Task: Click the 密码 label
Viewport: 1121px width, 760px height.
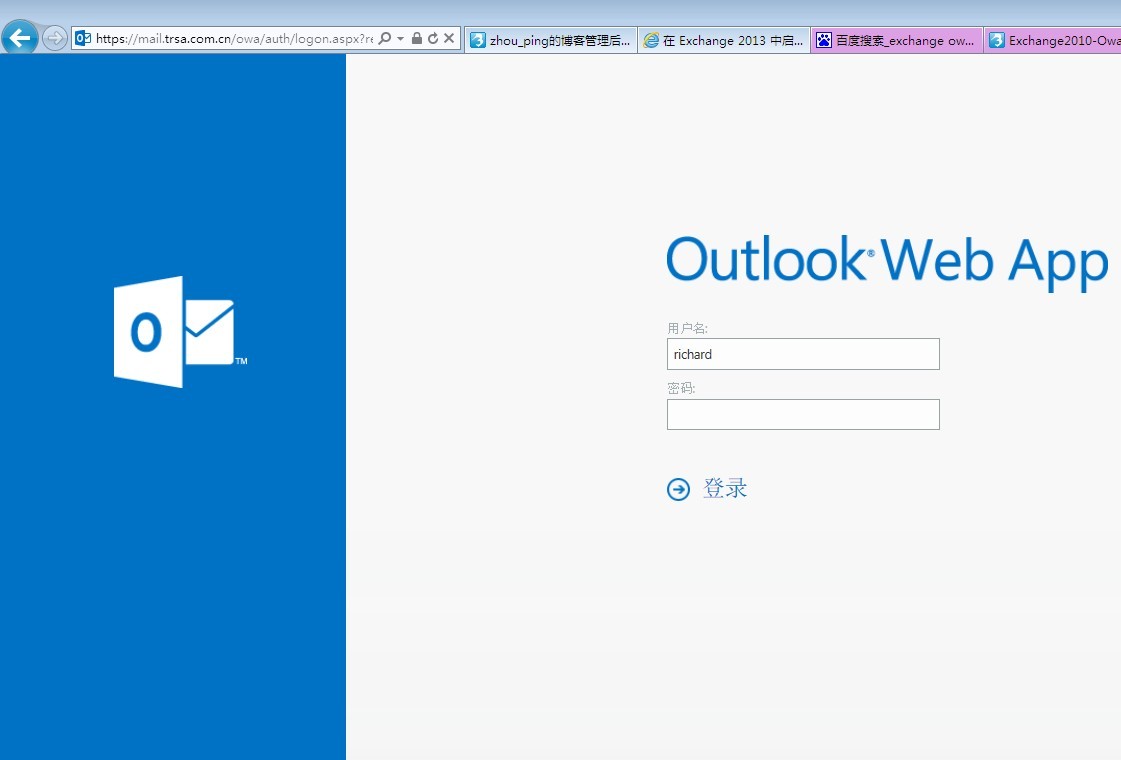Action: pyautogui.click(x=681, y=388)
